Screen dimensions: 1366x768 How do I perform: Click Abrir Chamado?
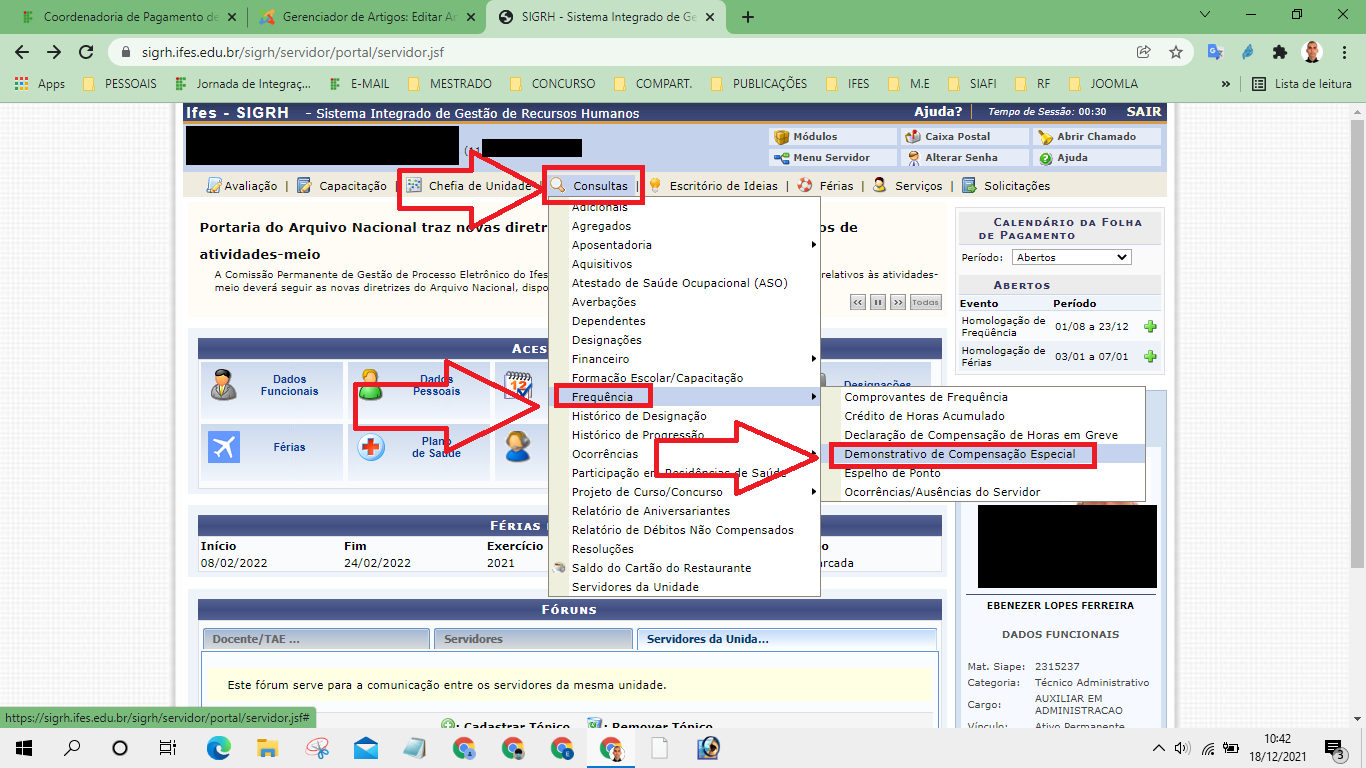pyautogui.click(x=1097, y=137)
